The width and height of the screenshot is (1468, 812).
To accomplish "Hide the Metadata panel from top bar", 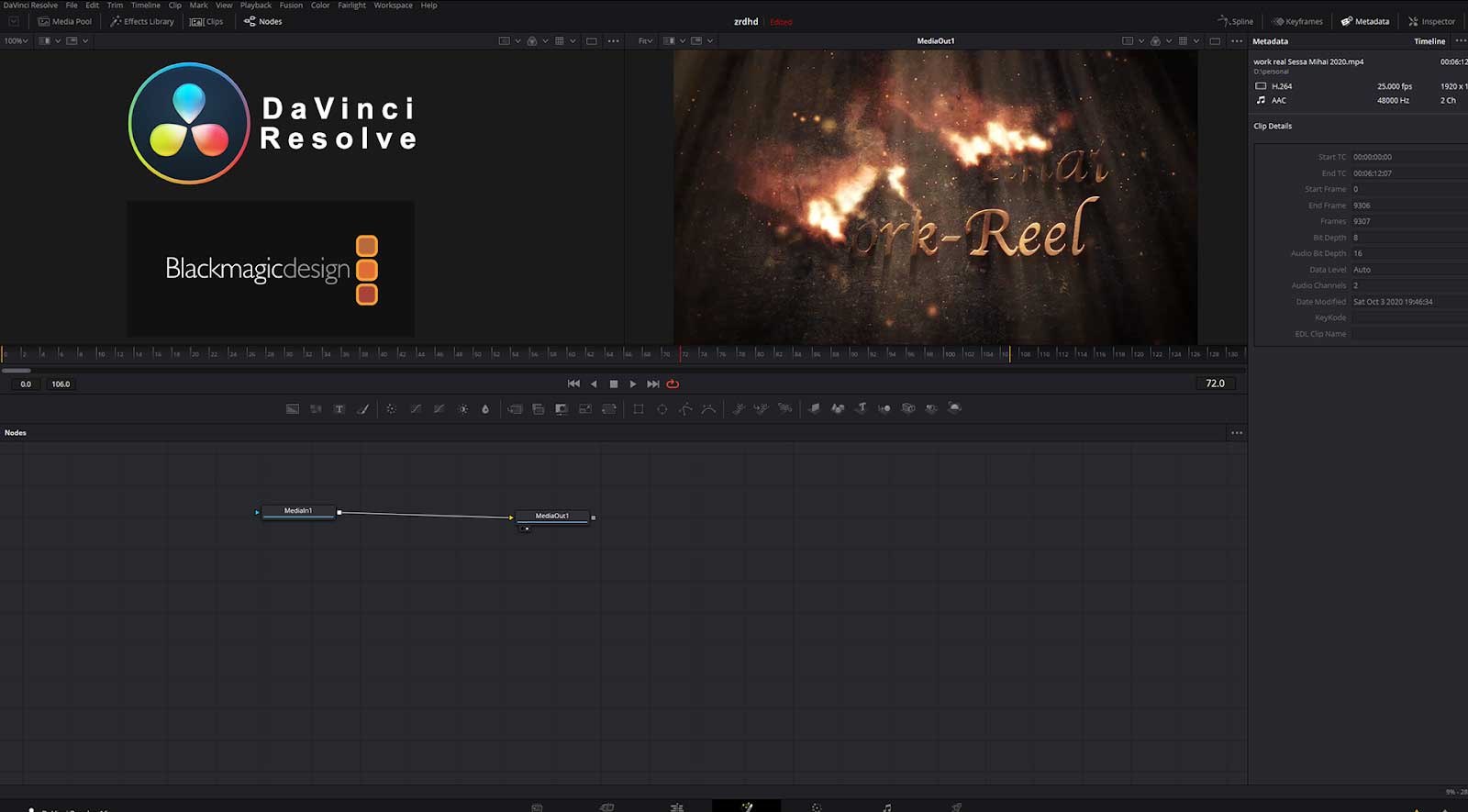I will [x=1364, y=21].
